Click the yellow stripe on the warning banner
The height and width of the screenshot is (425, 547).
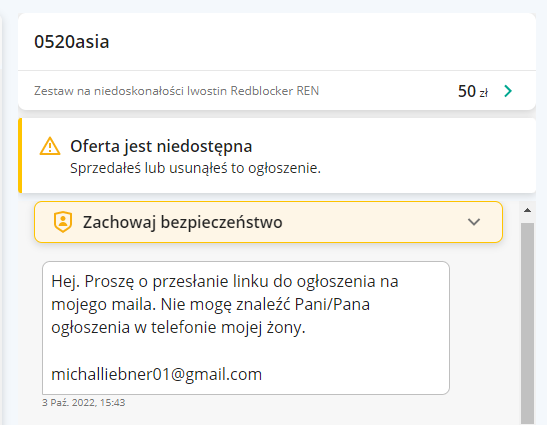click(x=20, y=155)
